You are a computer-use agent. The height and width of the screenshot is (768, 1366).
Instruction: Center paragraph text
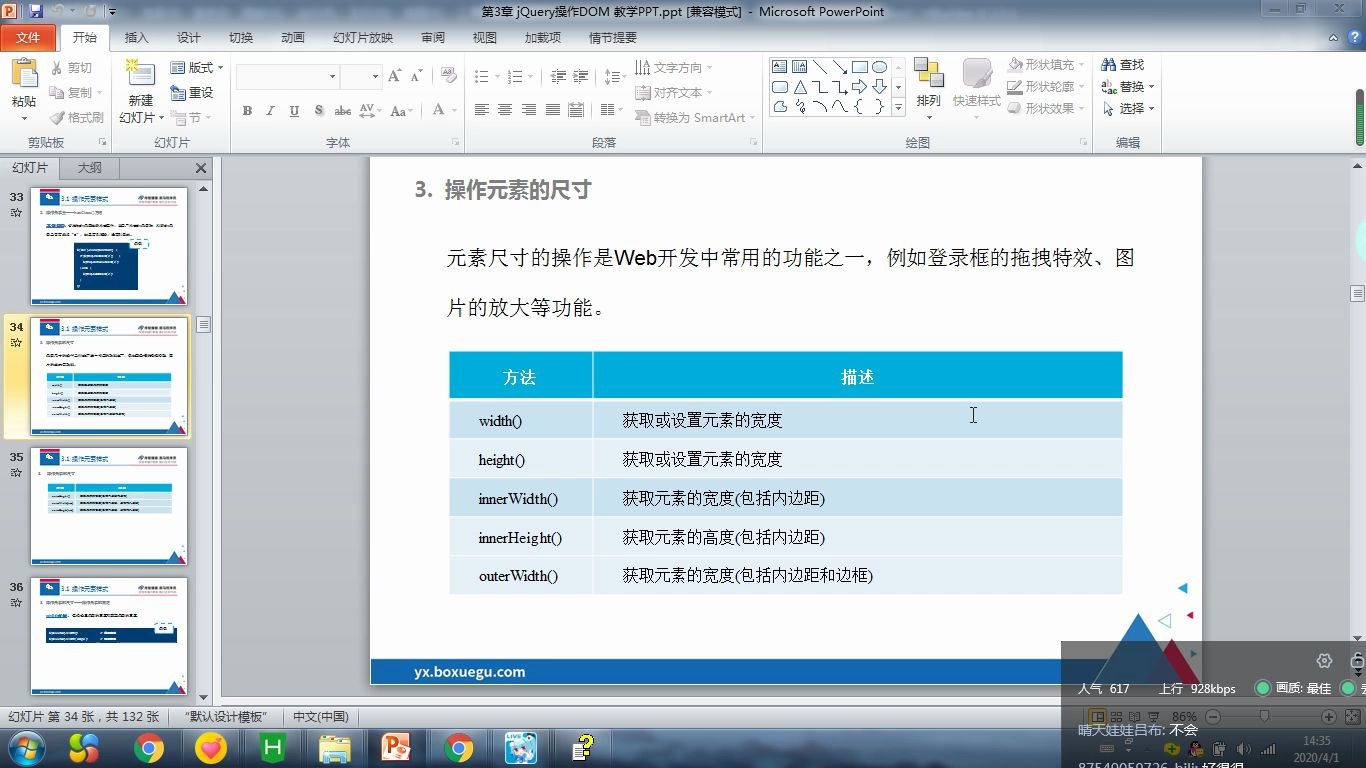505,110
